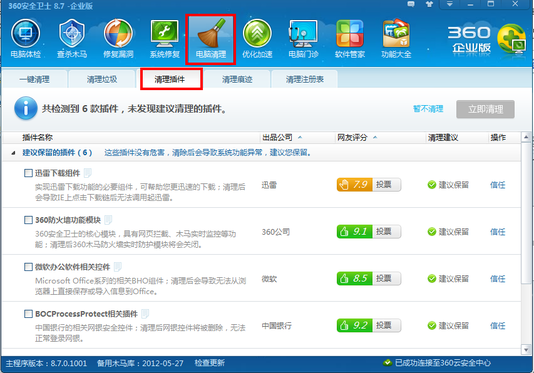Screen dimensions: 534x373
Task: Collapse the 建议保留的插件 (6) group
Action: click(13, 153)
